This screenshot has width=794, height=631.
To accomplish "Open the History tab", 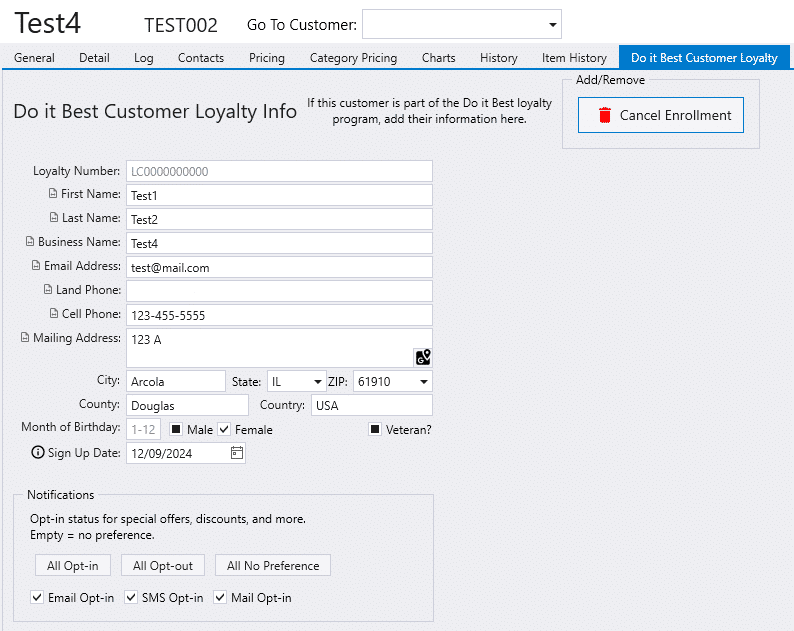I will point(499,58).
